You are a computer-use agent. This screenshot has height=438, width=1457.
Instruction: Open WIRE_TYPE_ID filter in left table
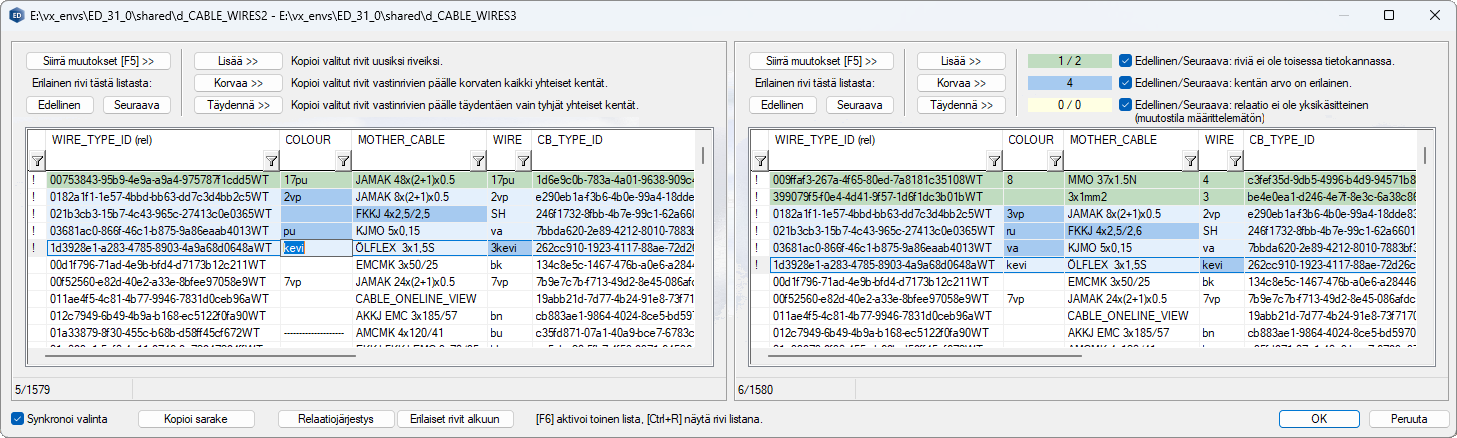[270, 161]
